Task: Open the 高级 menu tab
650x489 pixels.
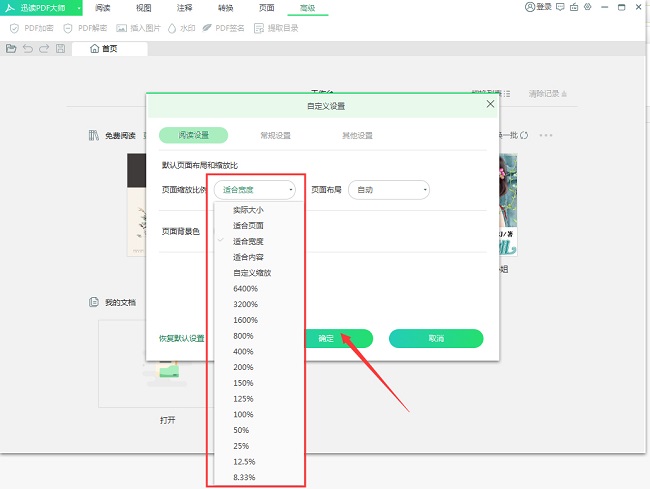Action: (x=308, y=8)
